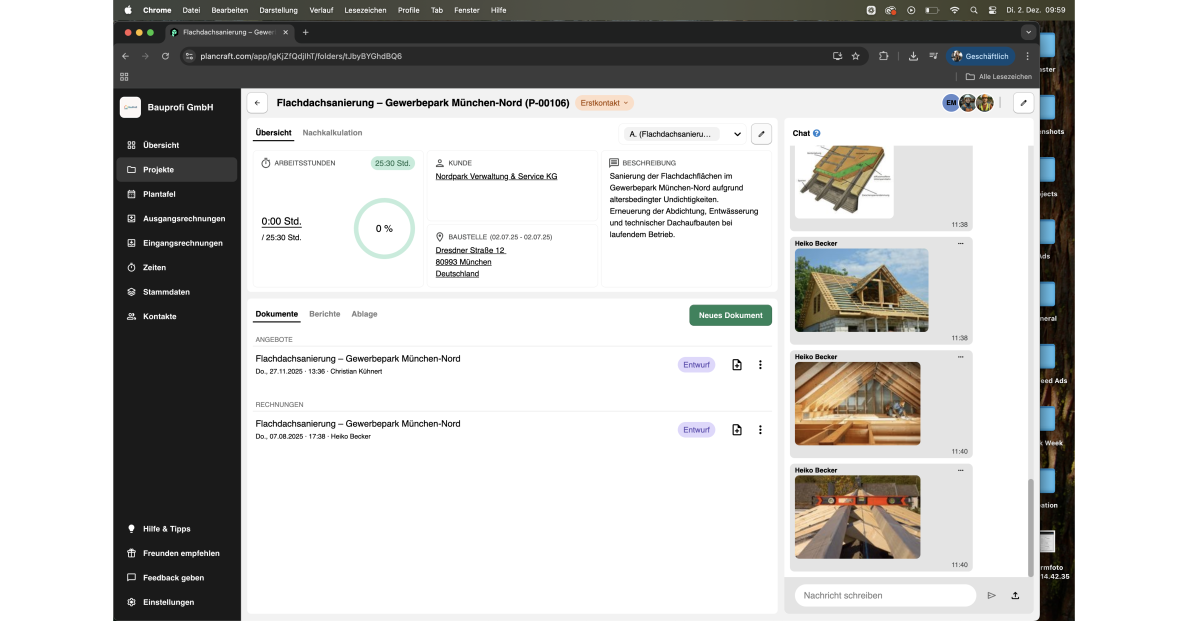
Task: Open the Geschäftlich profile menu in Chrome
Action: 980,56
